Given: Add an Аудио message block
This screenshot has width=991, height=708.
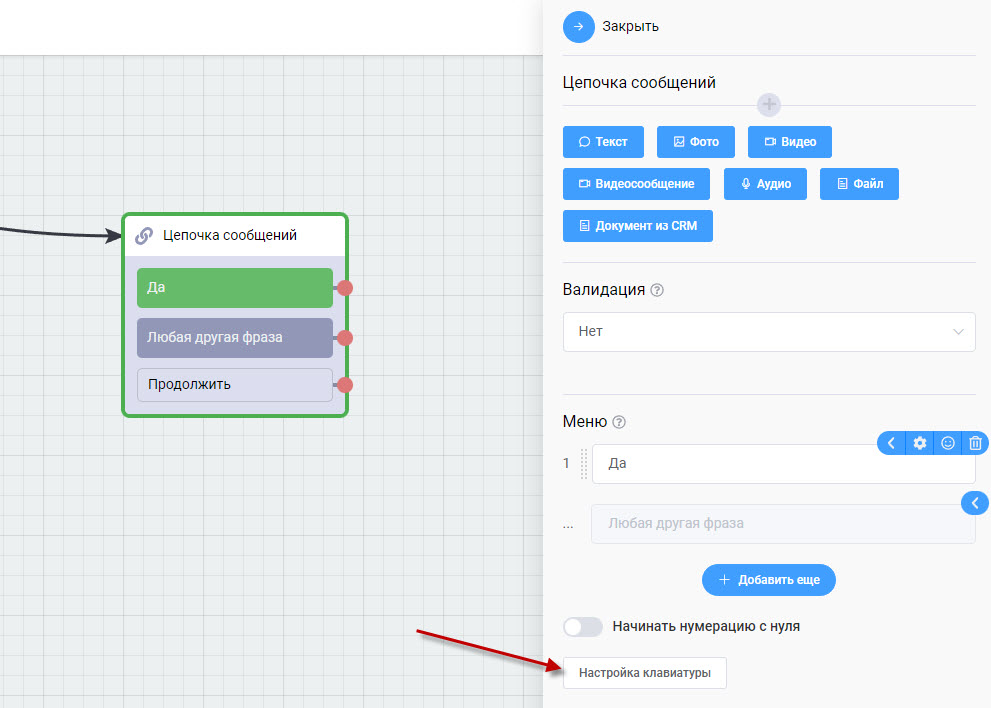Looking at the screenshot, I should (765, 184).
